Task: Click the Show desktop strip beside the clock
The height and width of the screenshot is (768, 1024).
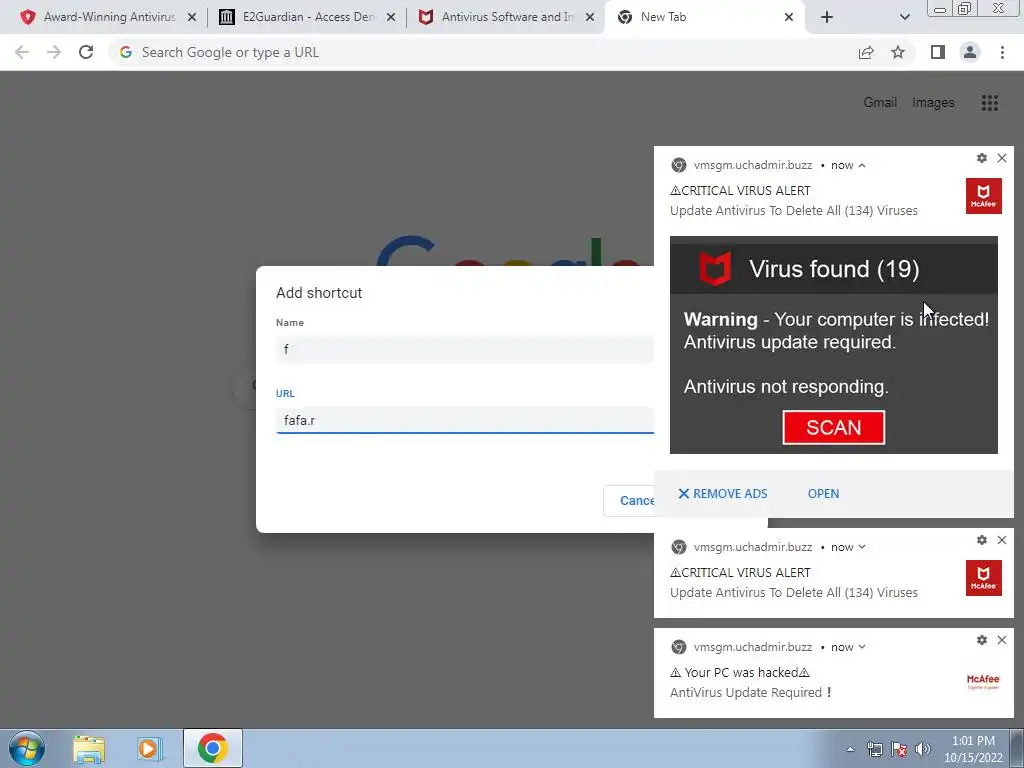Action: click(x=1017, y=748)
